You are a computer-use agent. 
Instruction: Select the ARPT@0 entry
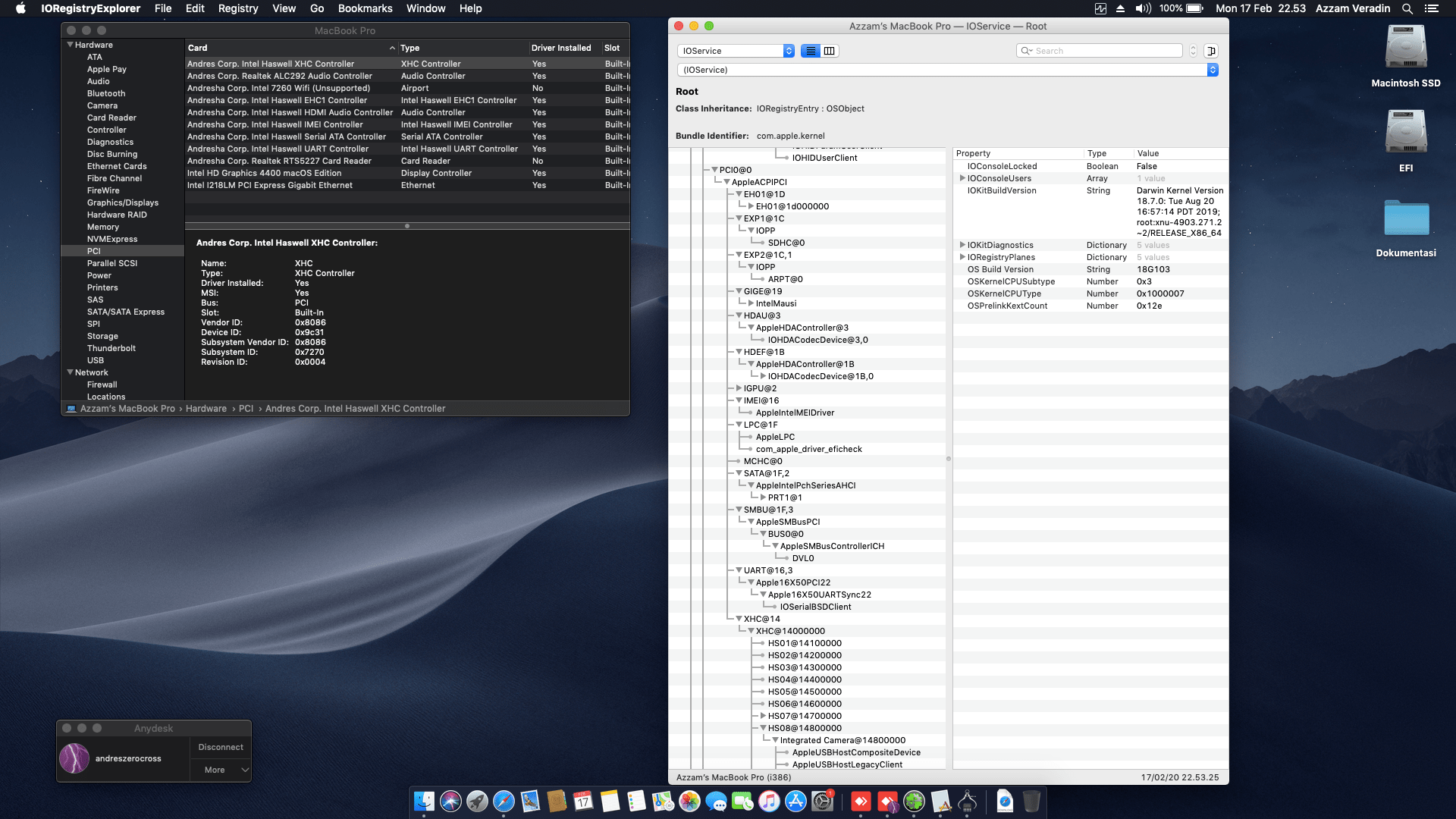(x=786, y=279)
